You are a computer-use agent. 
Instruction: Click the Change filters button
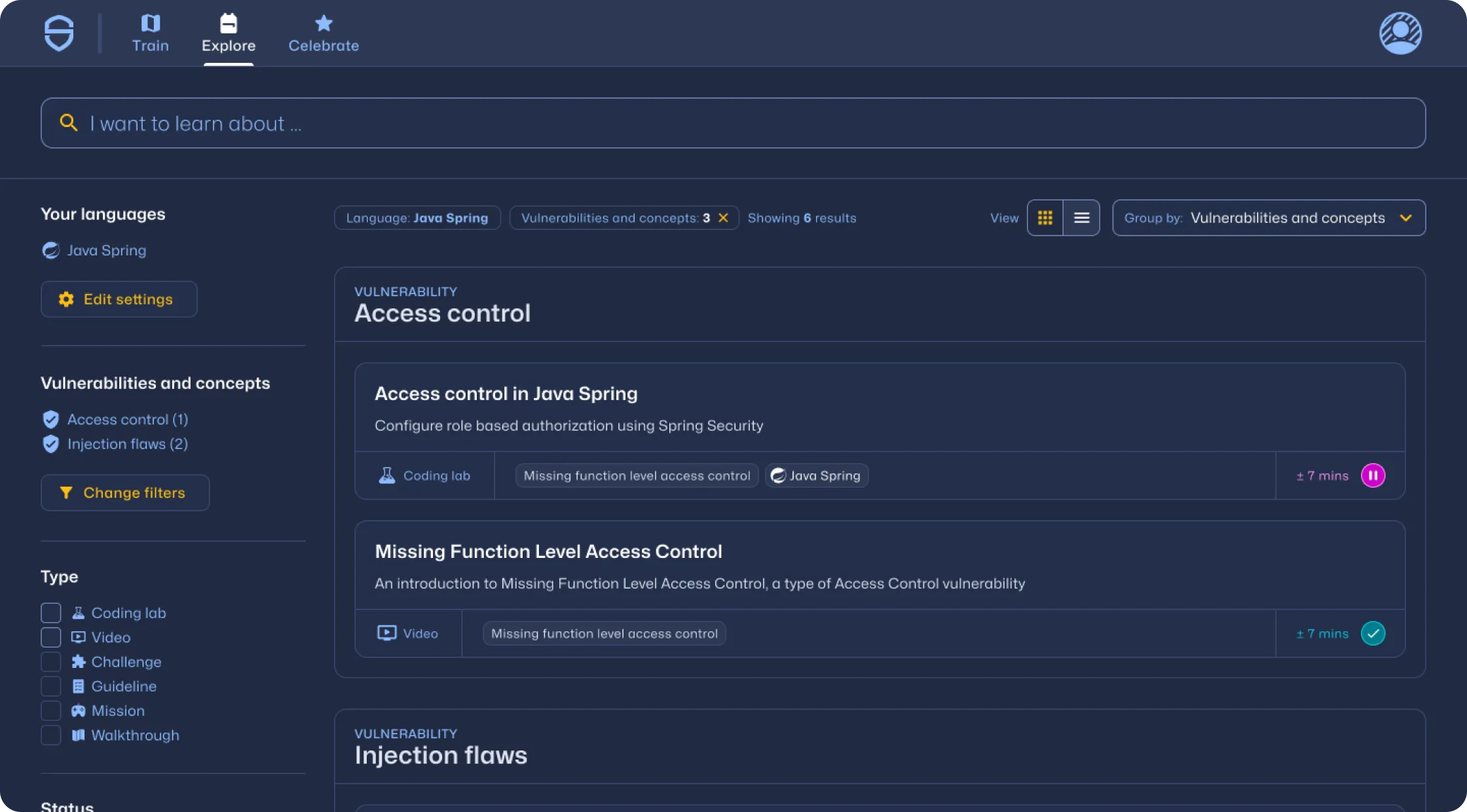(x=124, y=492)
